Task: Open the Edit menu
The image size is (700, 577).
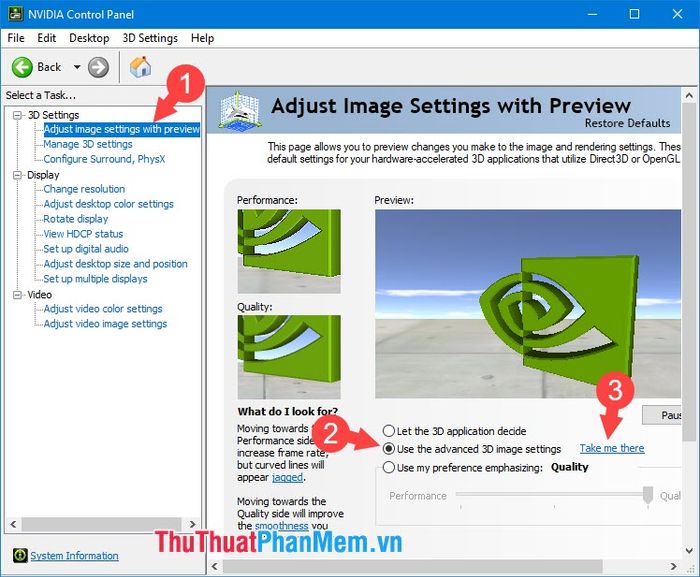Action: point(46,38)
